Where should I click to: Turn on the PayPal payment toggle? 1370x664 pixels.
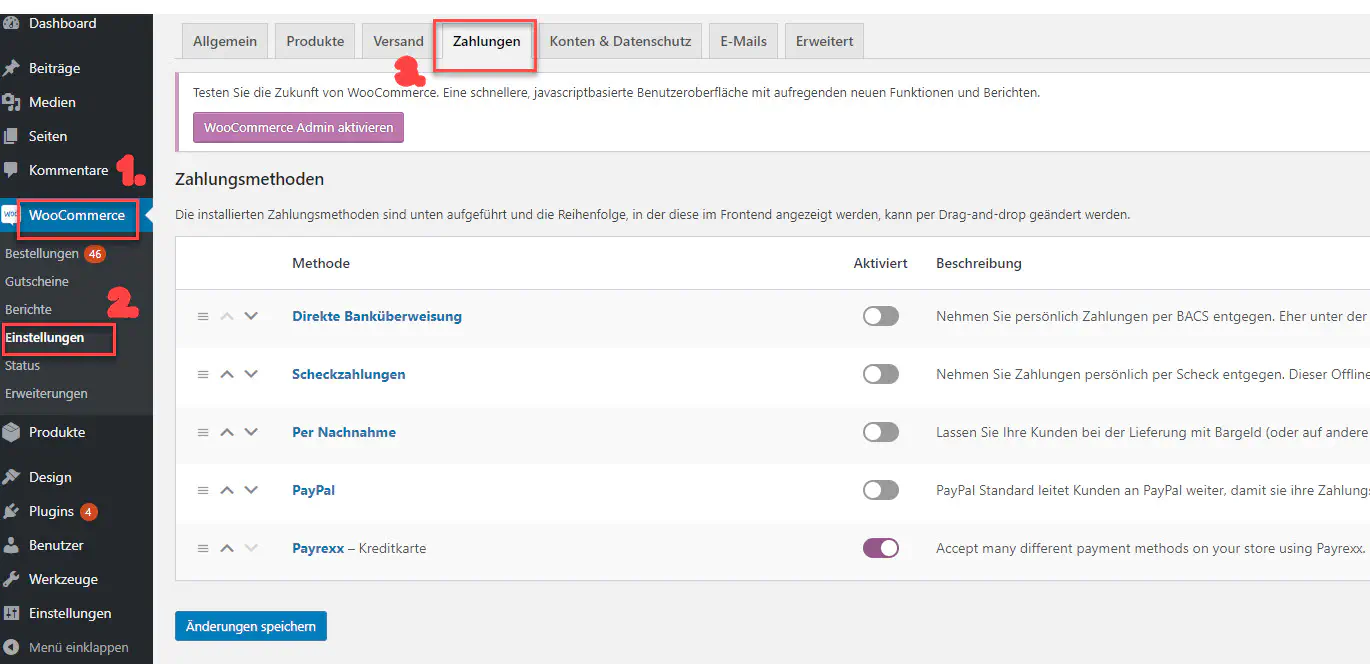tap(880, 490)
